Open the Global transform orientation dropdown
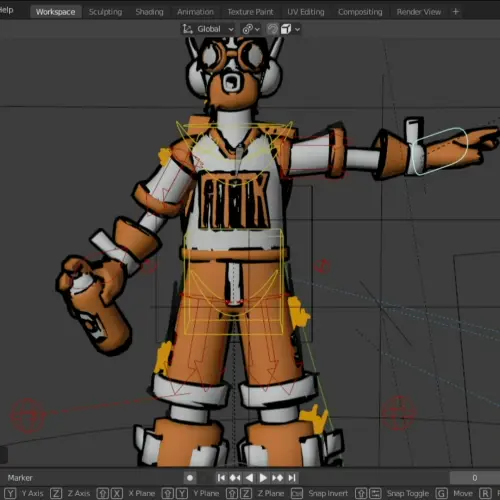Viewport: 500px width, 500px height. (208, 29)
